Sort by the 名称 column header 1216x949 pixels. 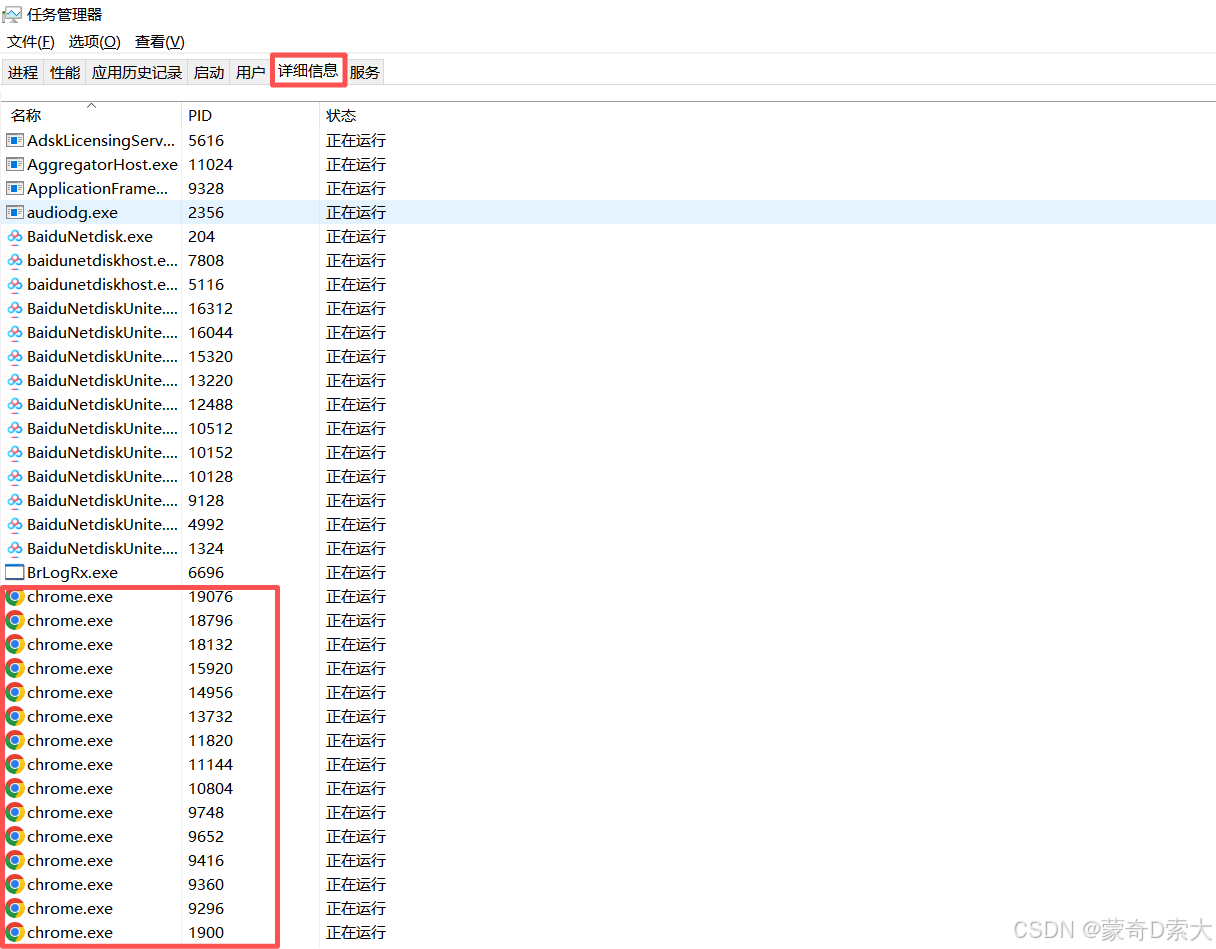point(91,115)
